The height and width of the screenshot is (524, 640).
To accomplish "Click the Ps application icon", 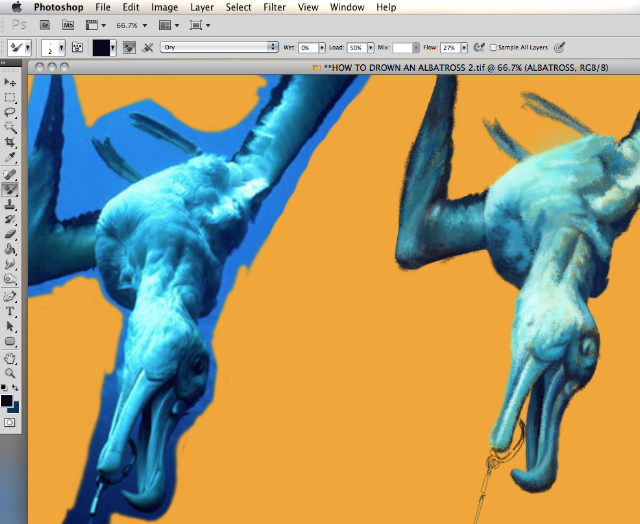I will (19, 25).
